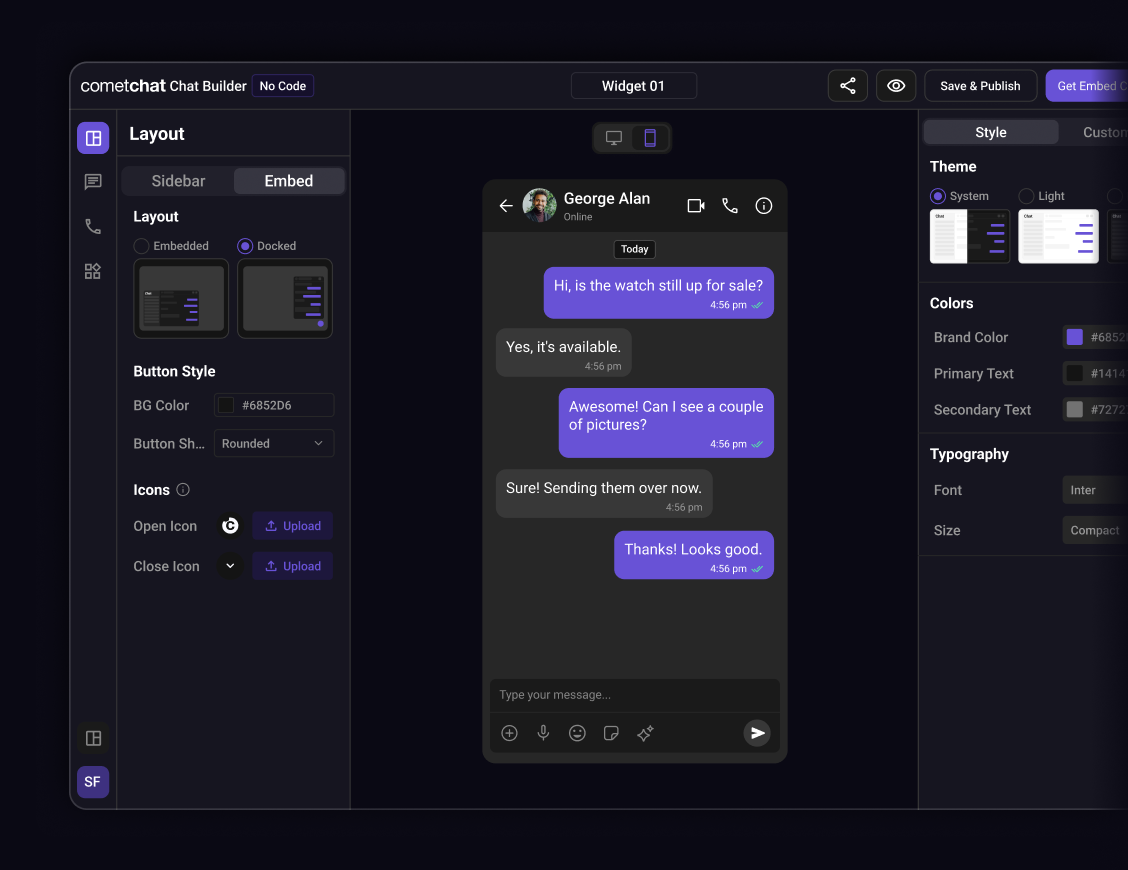Click the Icons info tooltip icon
Image resolution: width=1128 pixels, height=870 pixels.
click(183, 490)
